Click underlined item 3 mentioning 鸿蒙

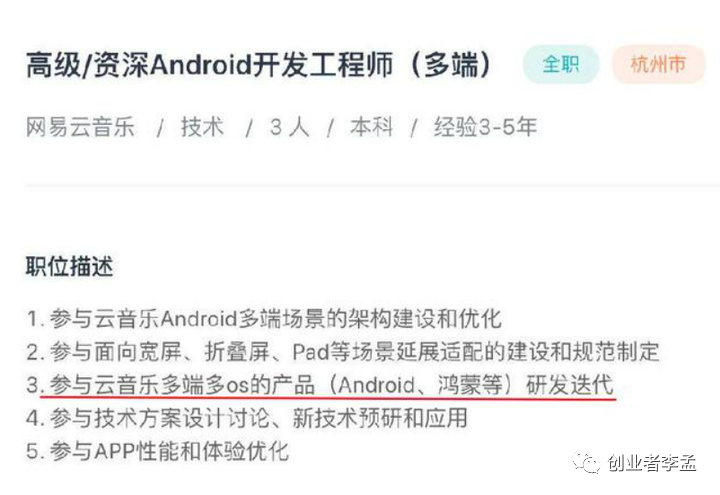click(320, 384)
